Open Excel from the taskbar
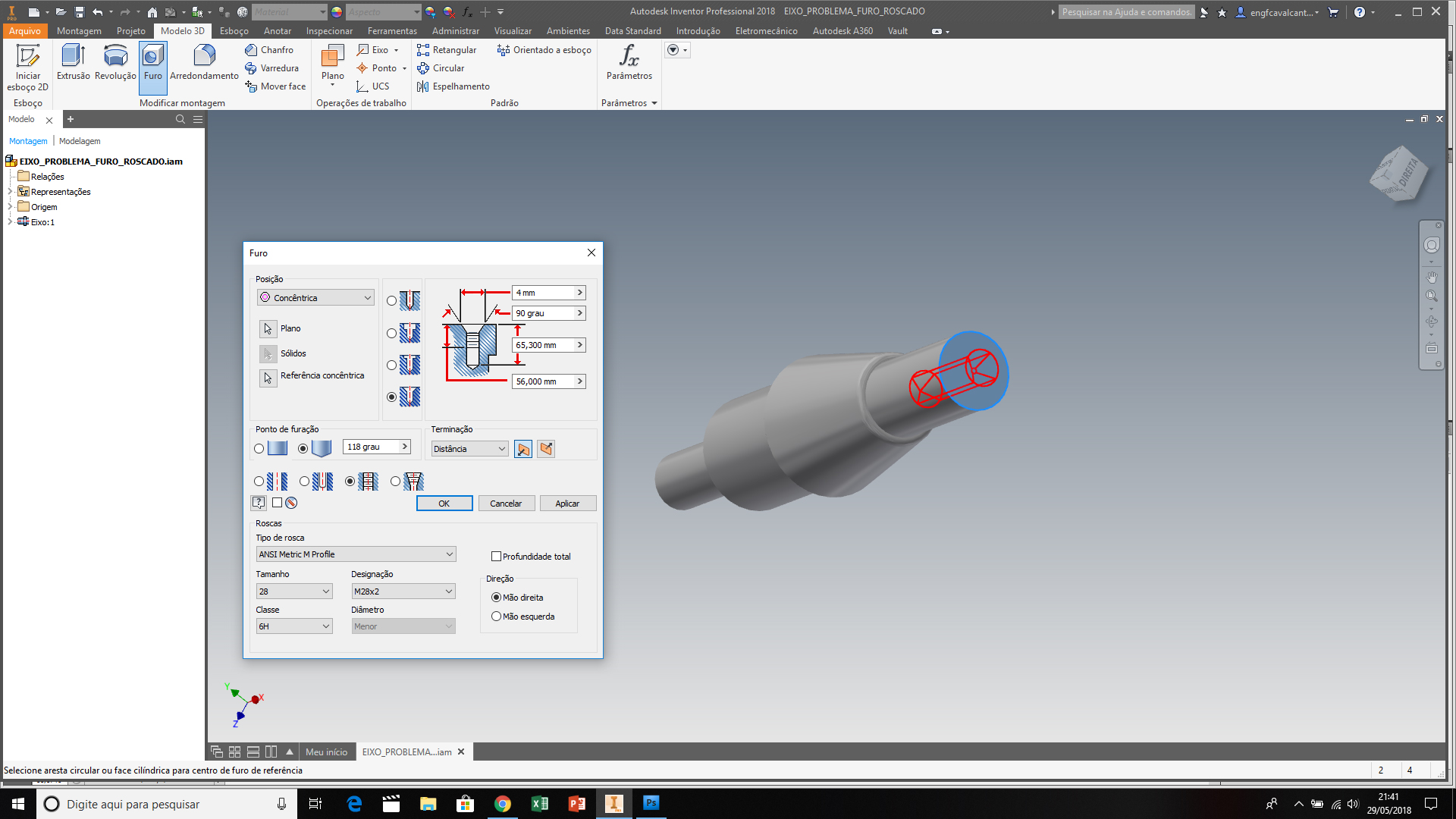1456x819 pixels. point(540,804)
